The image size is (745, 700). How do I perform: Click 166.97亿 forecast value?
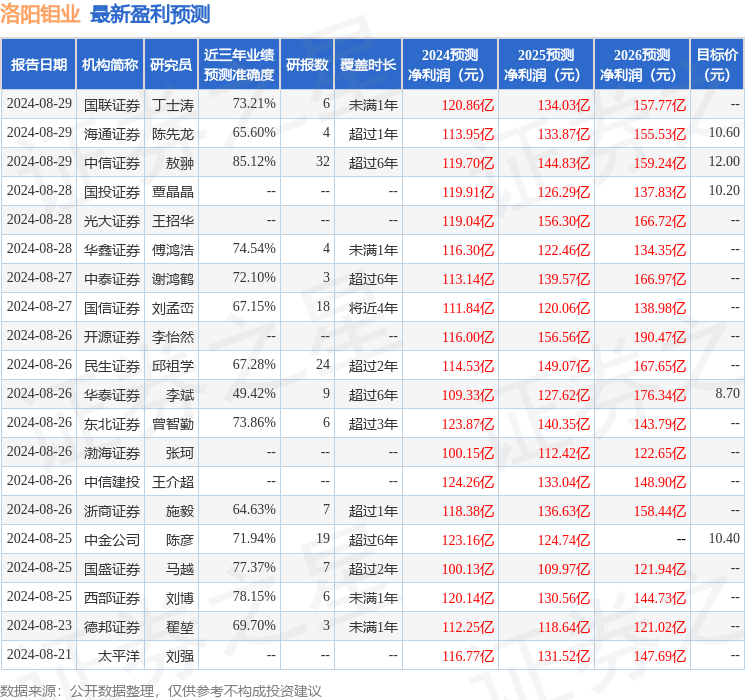tap(660, 279)
